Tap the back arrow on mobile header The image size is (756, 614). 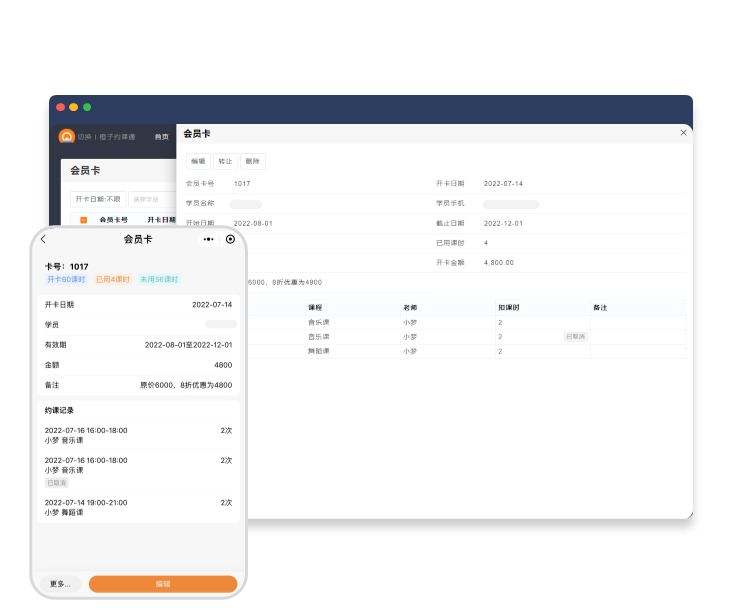[x=43, y=239]
